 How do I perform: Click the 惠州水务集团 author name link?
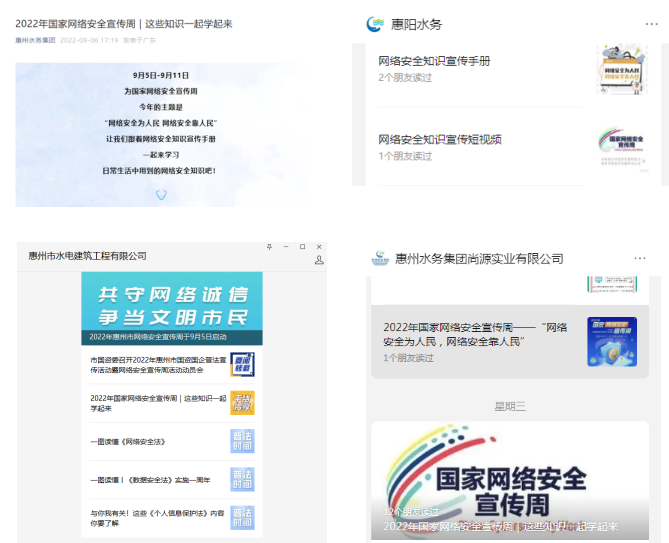click(x=35, y=41)
